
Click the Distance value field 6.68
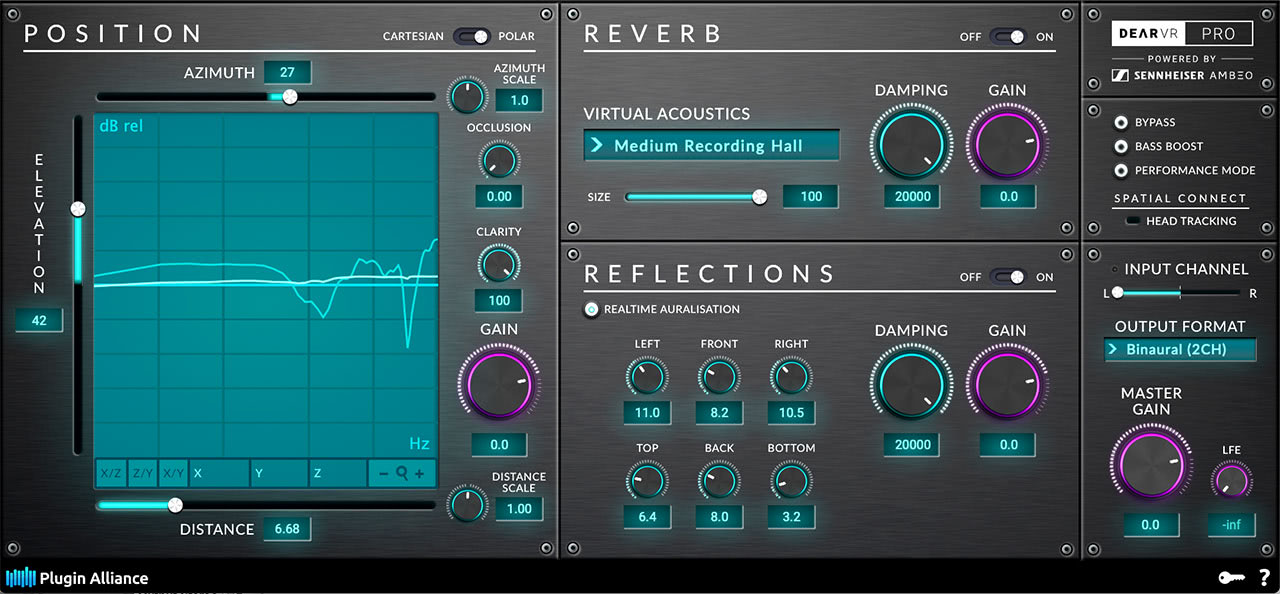click(x=287, y=529)
